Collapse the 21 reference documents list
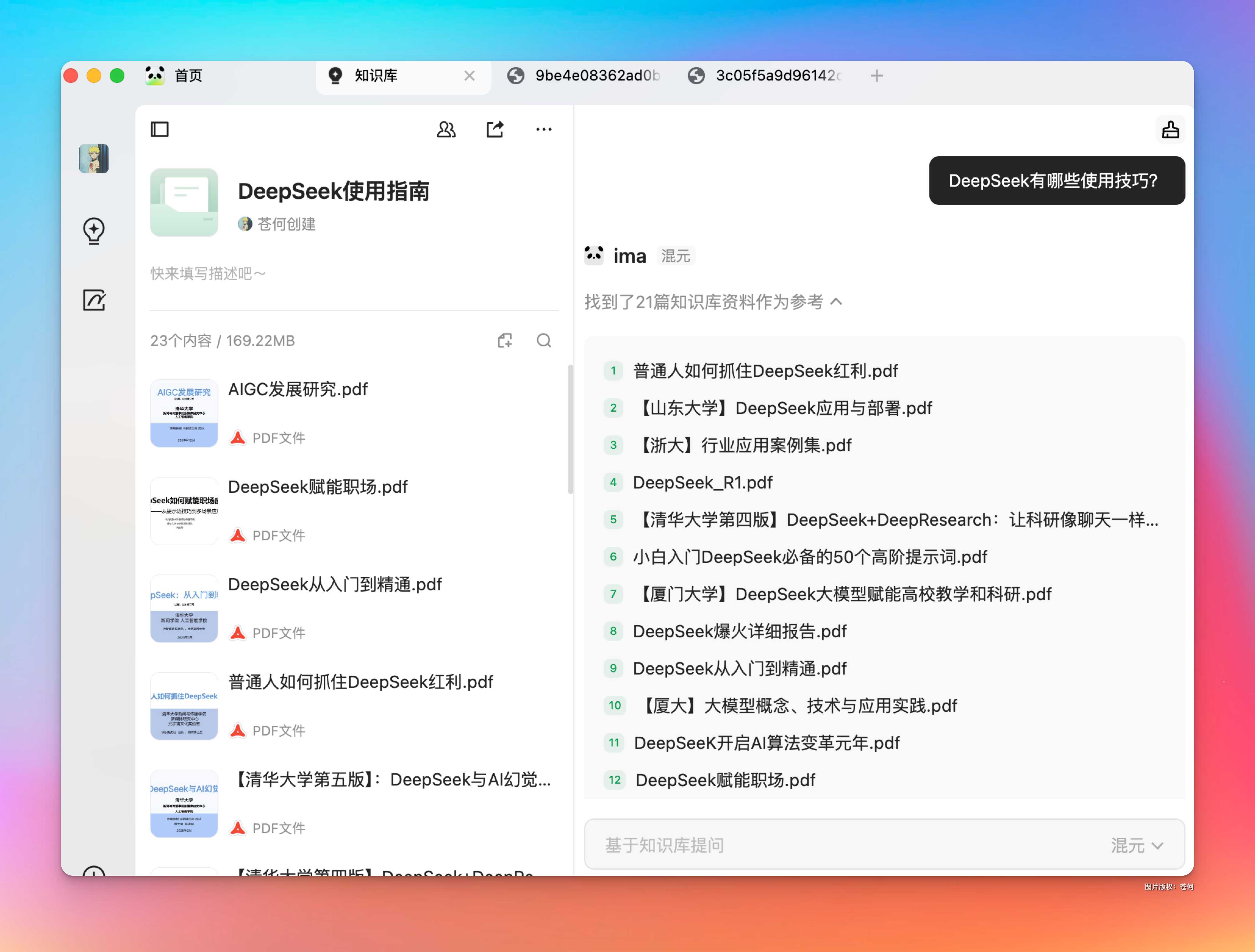This screenshot has width=1255, height=952. (836, 302)
